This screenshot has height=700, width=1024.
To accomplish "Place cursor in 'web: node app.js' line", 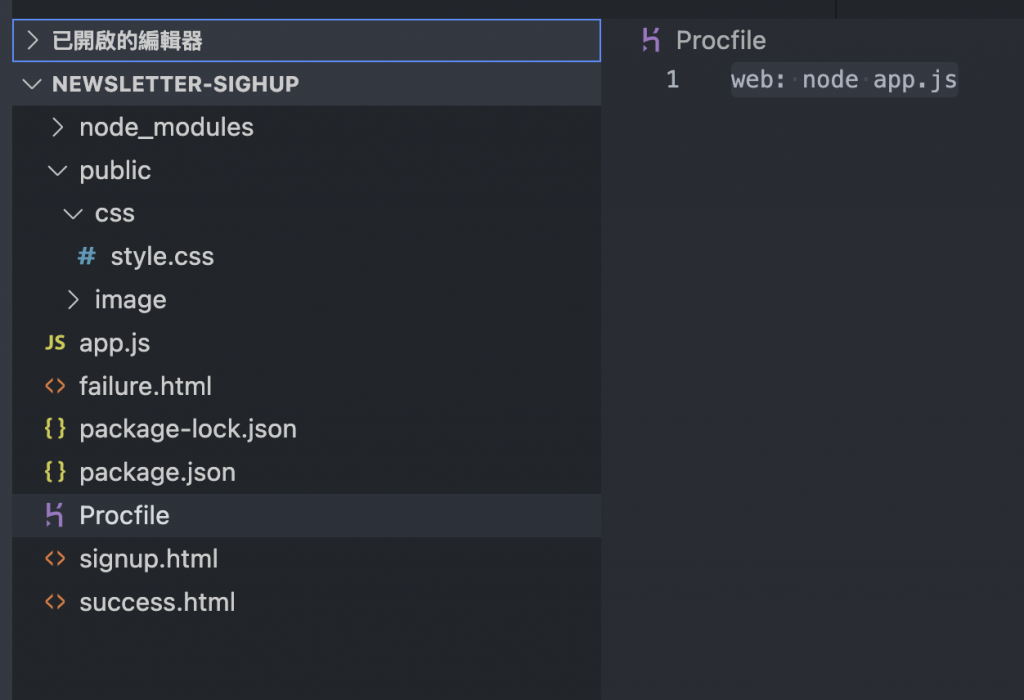I will pos(844,80).
